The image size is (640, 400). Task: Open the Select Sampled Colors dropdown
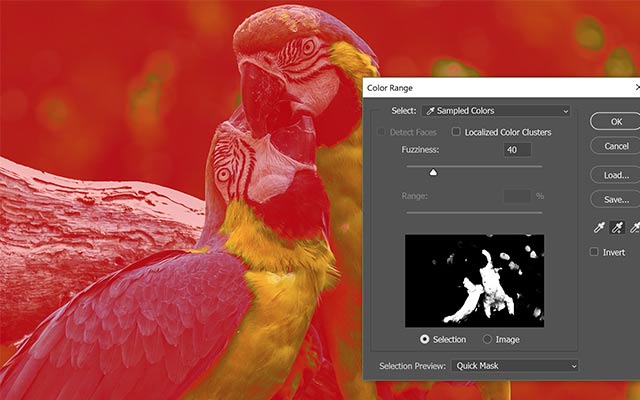coord(496,111)
